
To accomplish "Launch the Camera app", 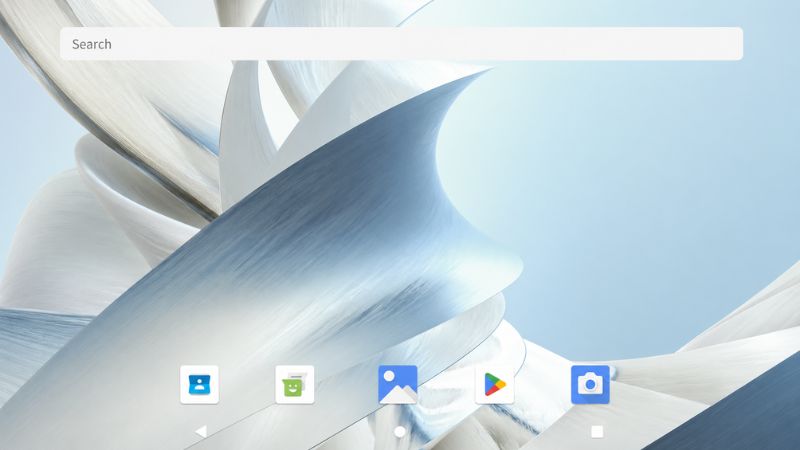I will click(590, 385).
